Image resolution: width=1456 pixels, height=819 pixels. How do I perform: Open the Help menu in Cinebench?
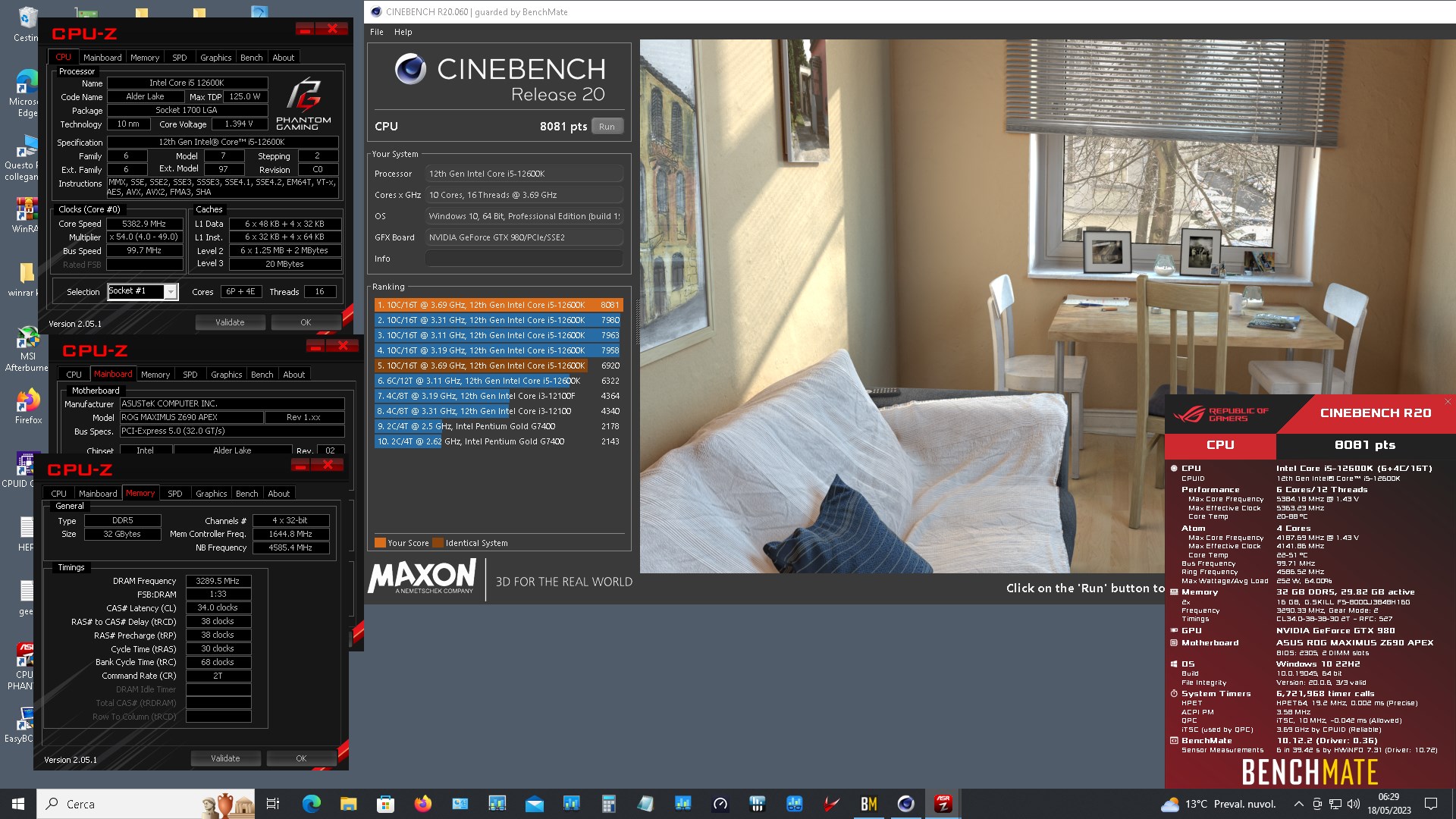[x=403, y=32]
